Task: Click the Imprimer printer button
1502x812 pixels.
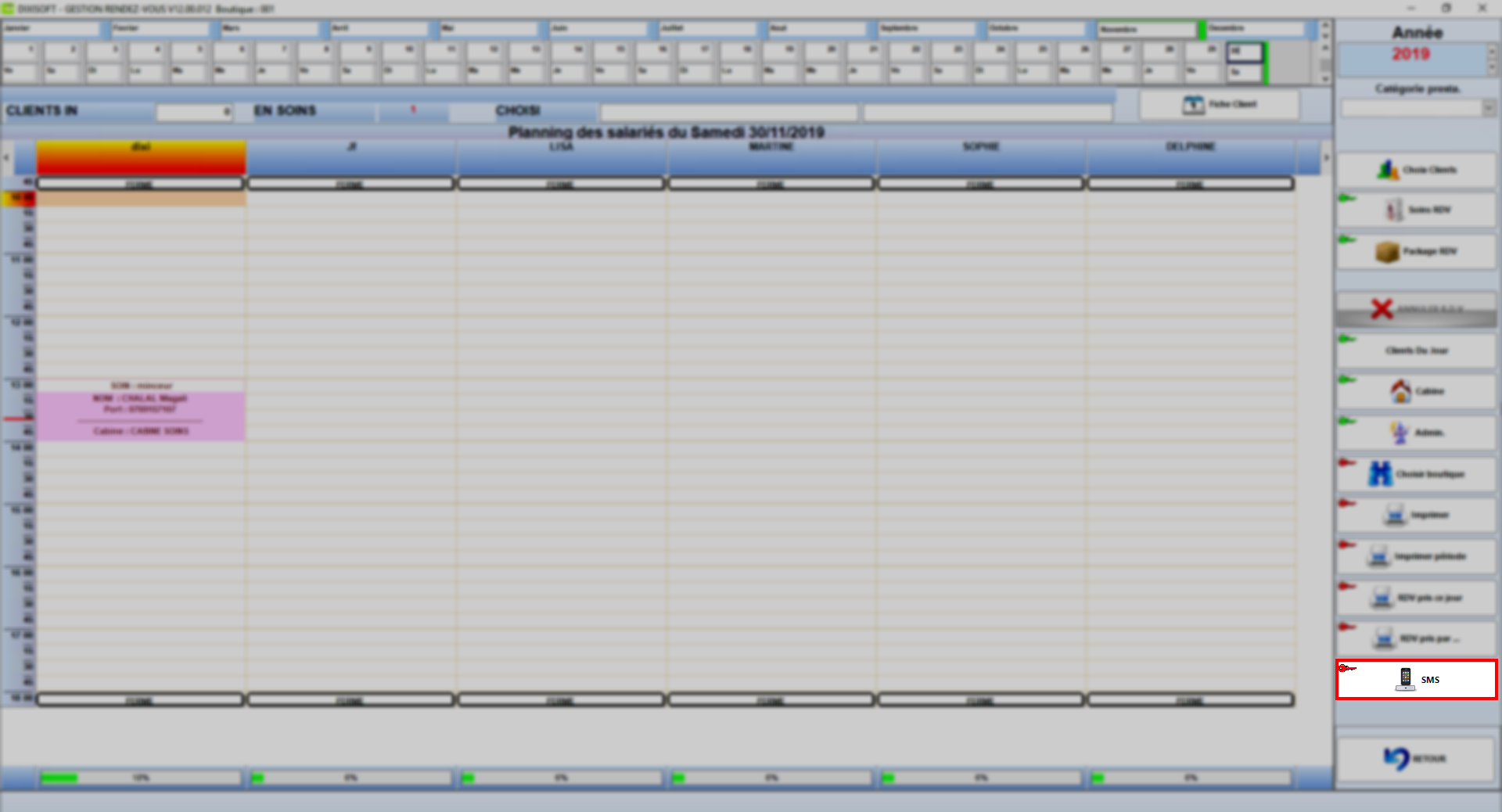Action: coord(1416,515)
